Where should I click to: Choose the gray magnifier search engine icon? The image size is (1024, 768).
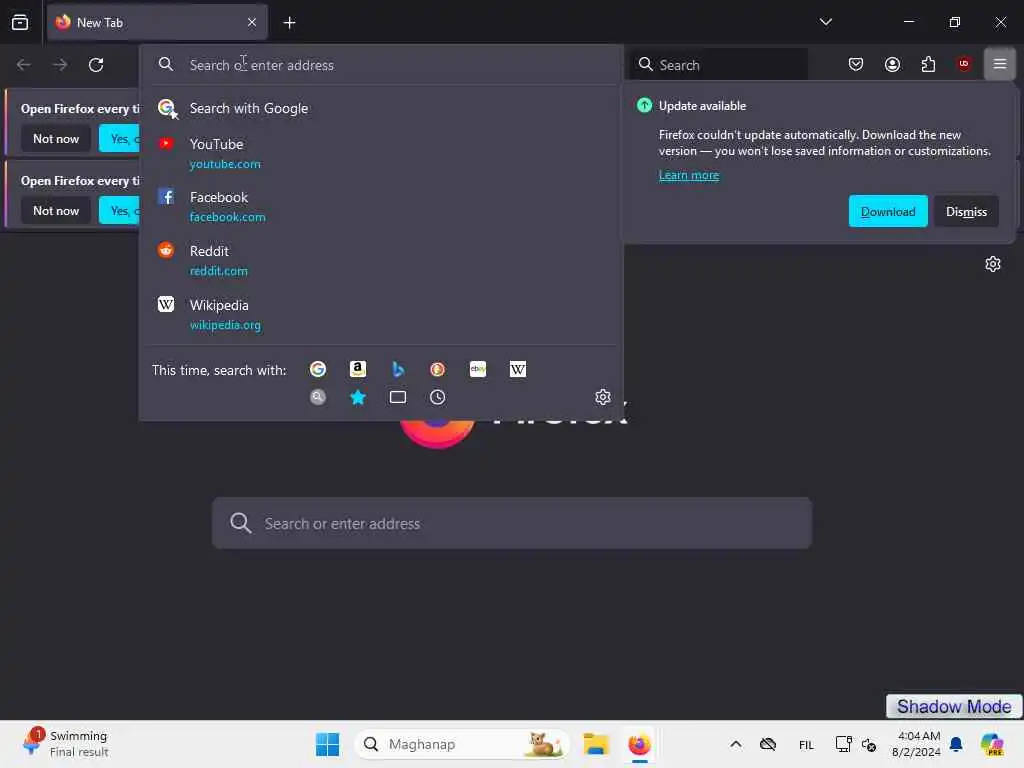point(318,397)
